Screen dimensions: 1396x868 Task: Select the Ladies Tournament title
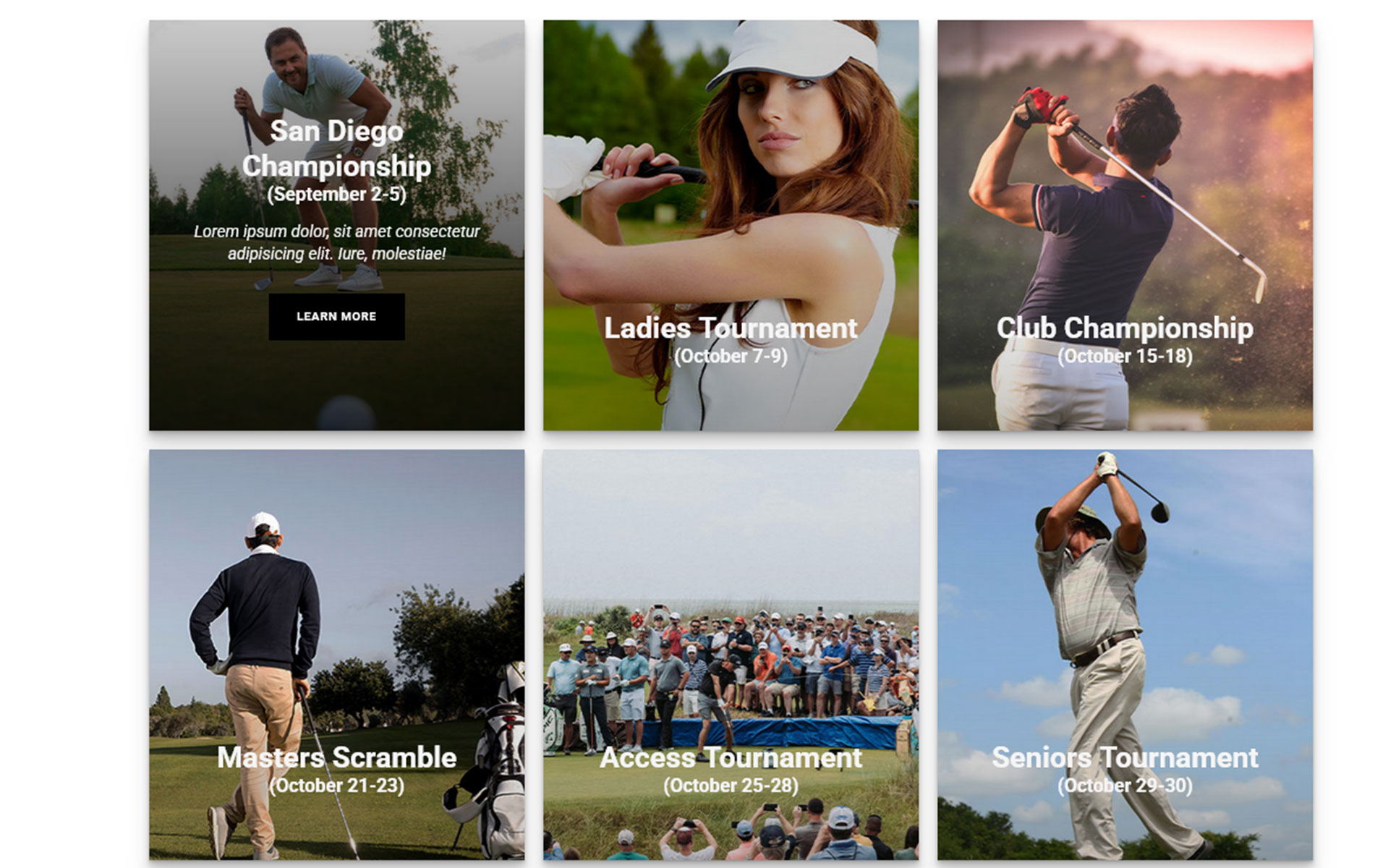coord(731,328)
